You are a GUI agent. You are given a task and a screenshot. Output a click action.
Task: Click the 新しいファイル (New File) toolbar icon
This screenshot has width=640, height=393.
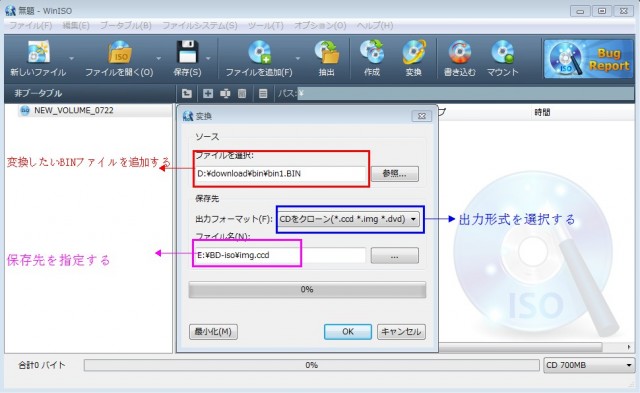[38, 52]
